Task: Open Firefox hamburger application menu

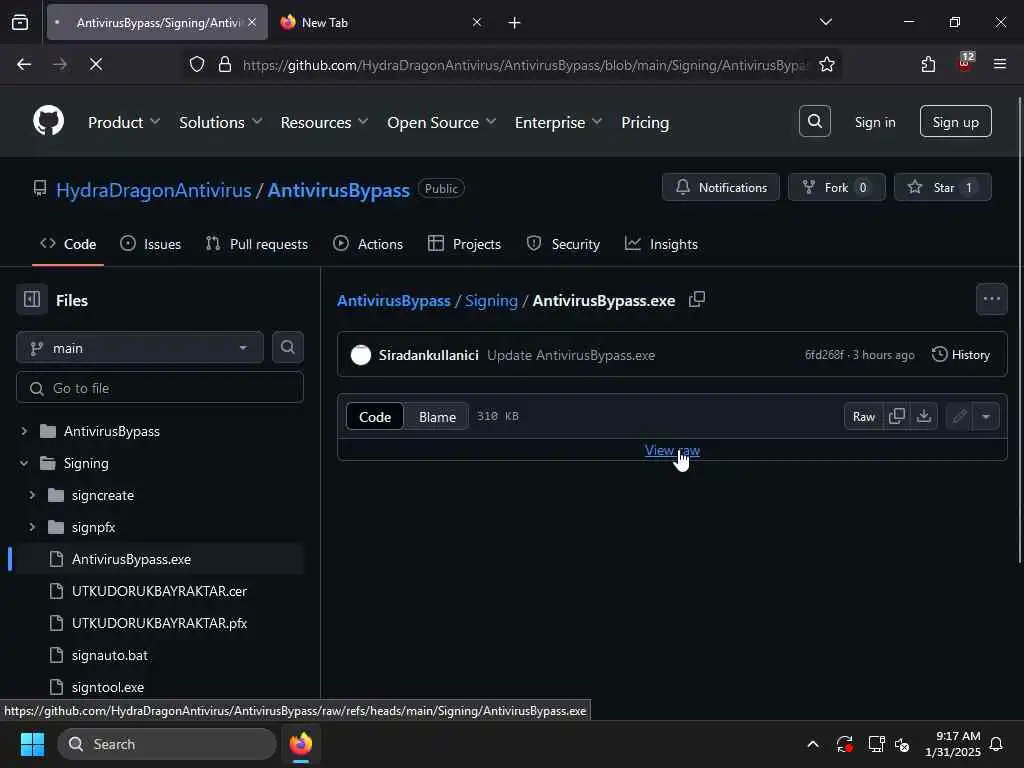Action: point(1000,64)
